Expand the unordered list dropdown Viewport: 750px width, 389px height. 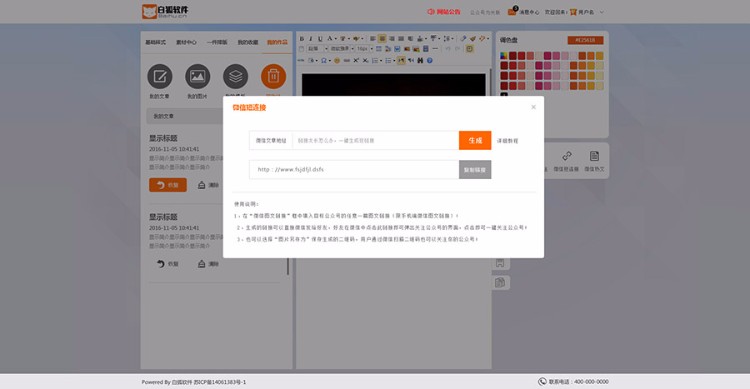pyautogui.click(x=394, y=61)
